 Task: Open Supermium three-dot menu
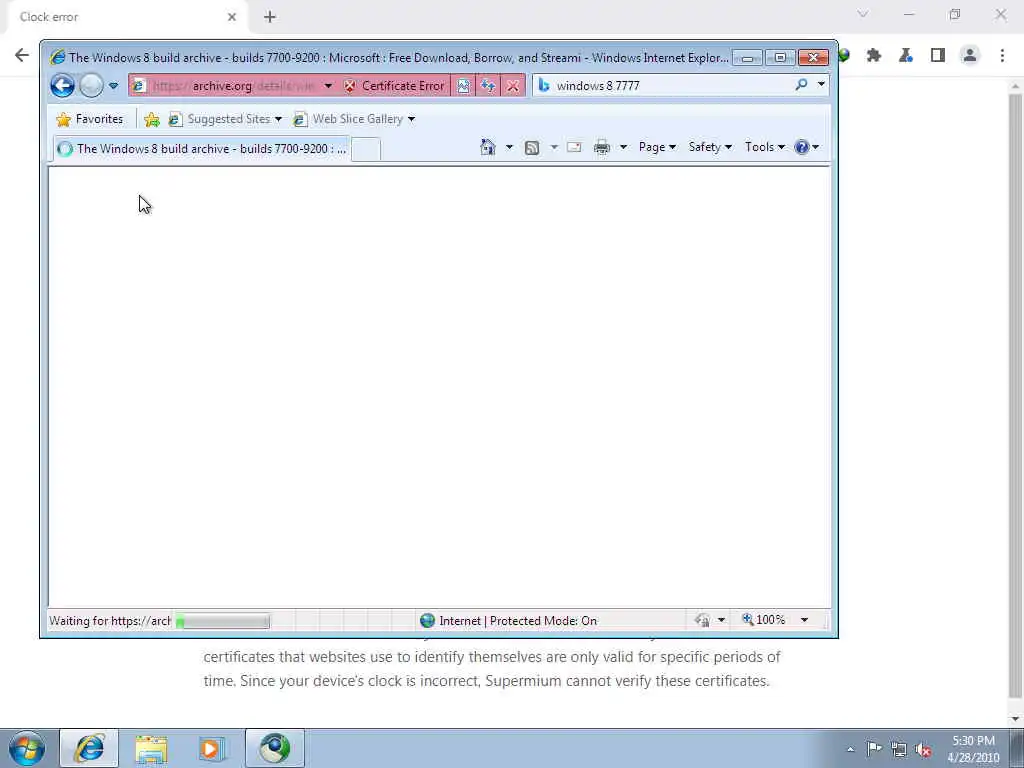(x=1002, y=56)
